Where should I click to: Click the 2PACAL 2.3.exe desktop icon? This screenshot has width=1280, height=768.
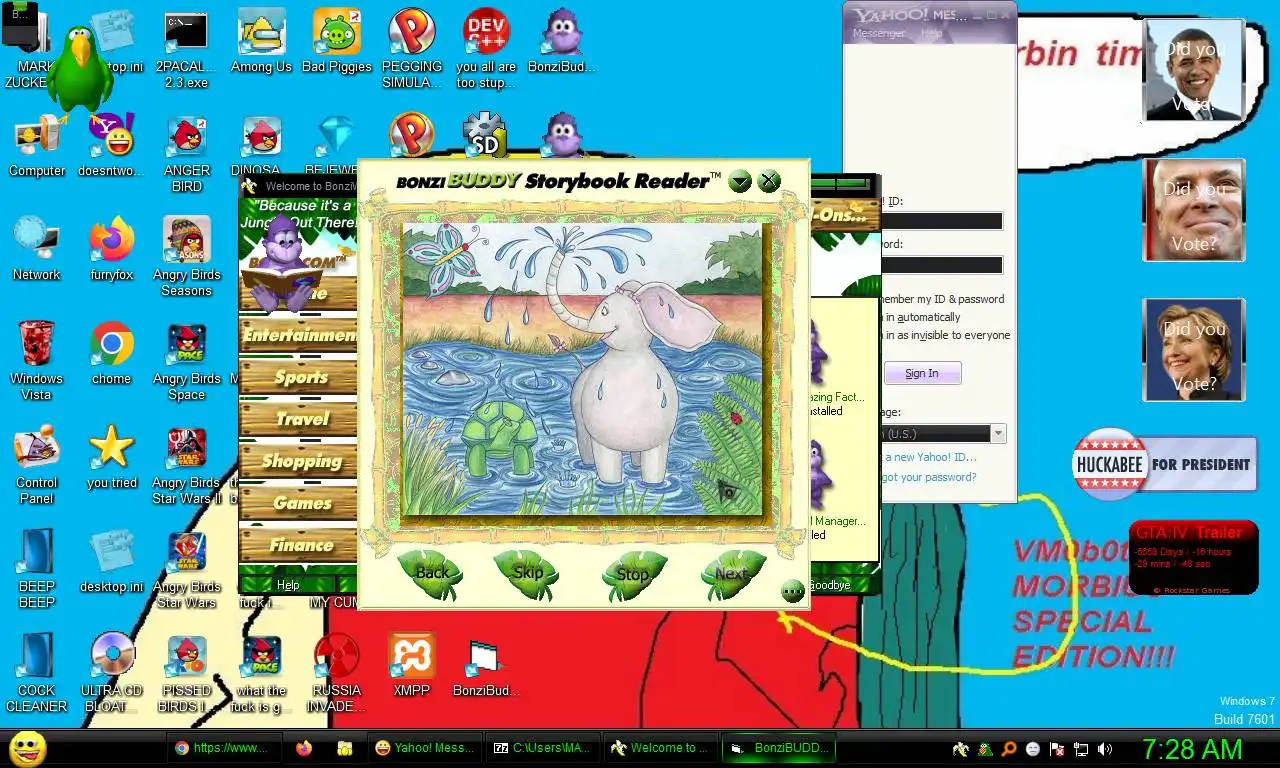click(x=186, y=50)
